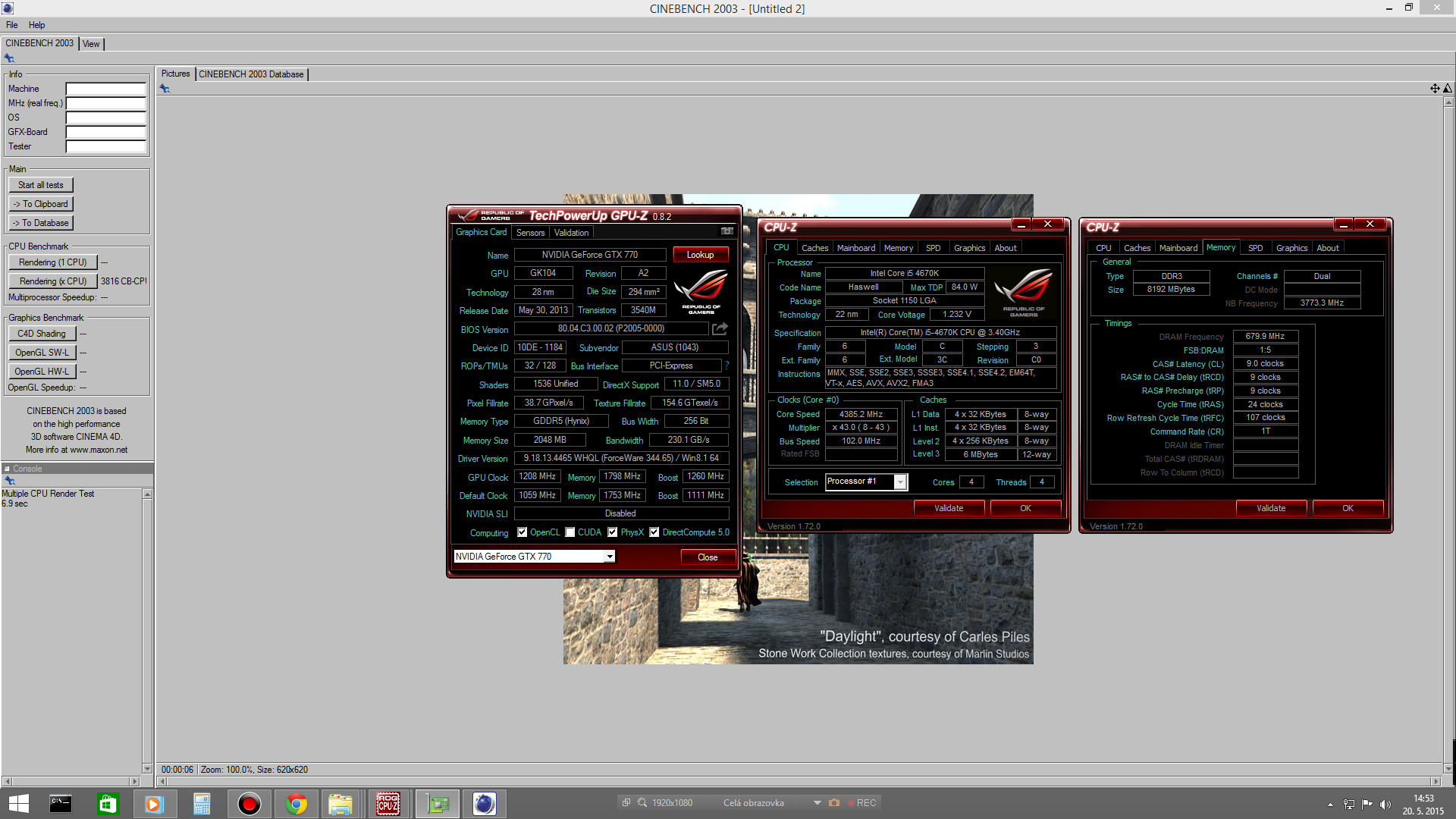Click the pin icon in the Console panel
This screenshot has width=1456, height=819.
pos(10,481)
